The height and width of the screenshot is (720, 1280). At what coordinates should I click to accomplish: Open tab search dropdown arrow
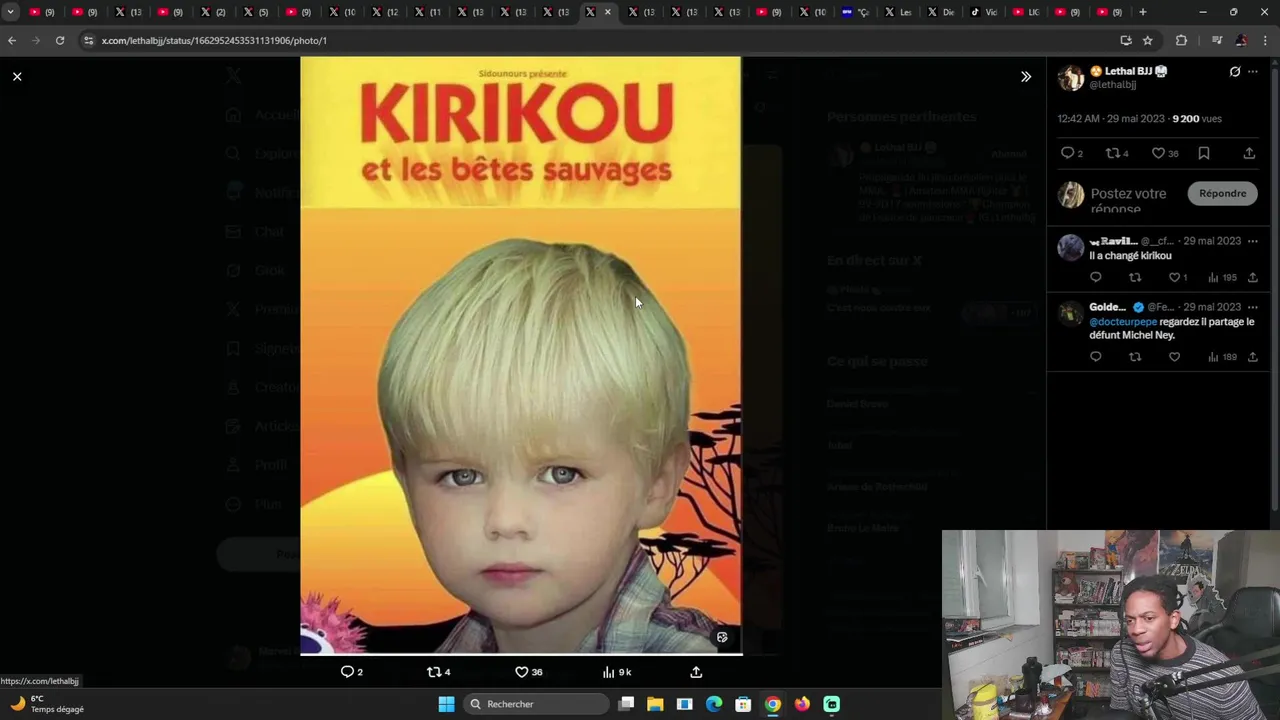(x=10, y=12)
